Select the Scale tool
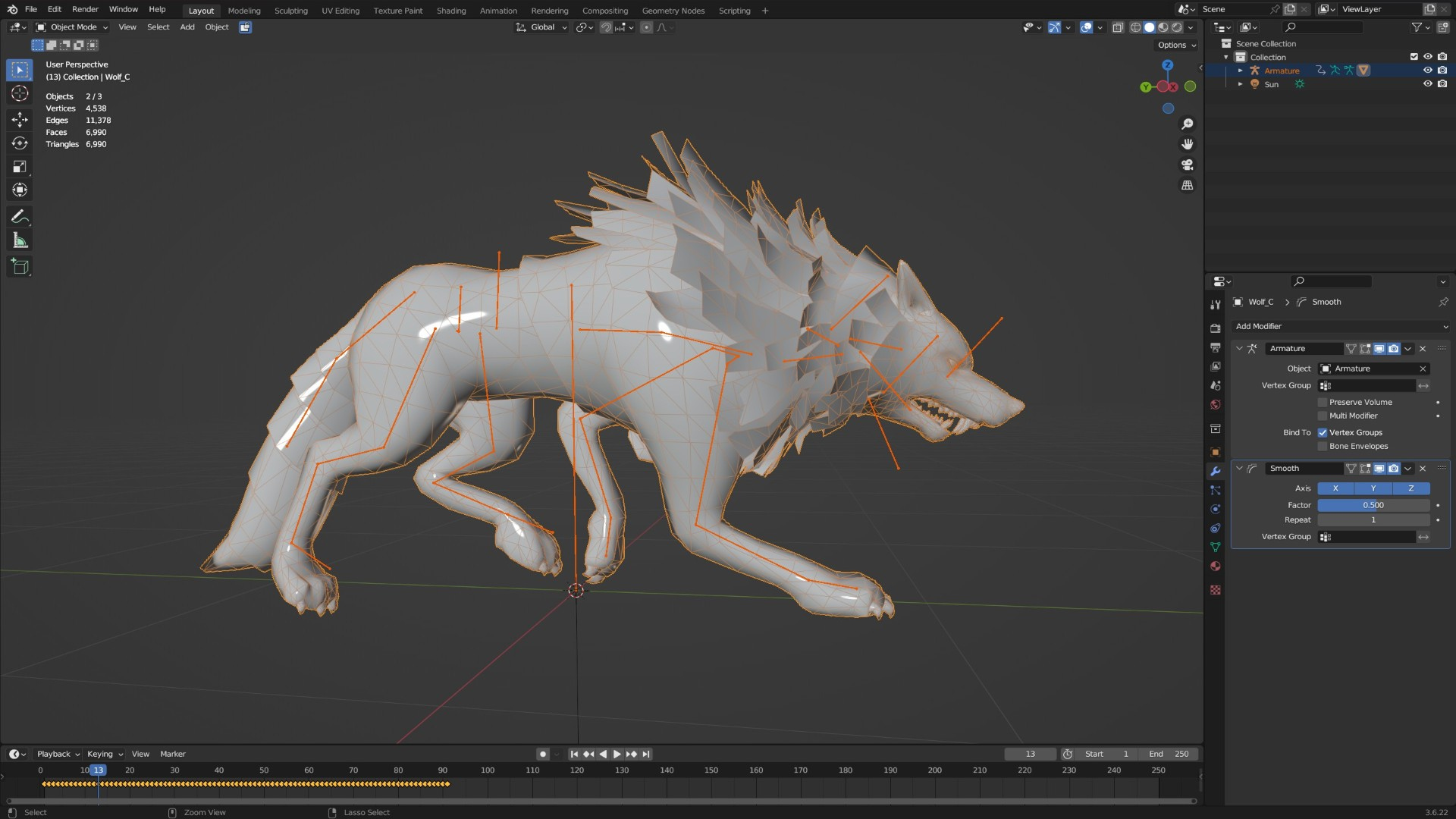 [20, 166]
